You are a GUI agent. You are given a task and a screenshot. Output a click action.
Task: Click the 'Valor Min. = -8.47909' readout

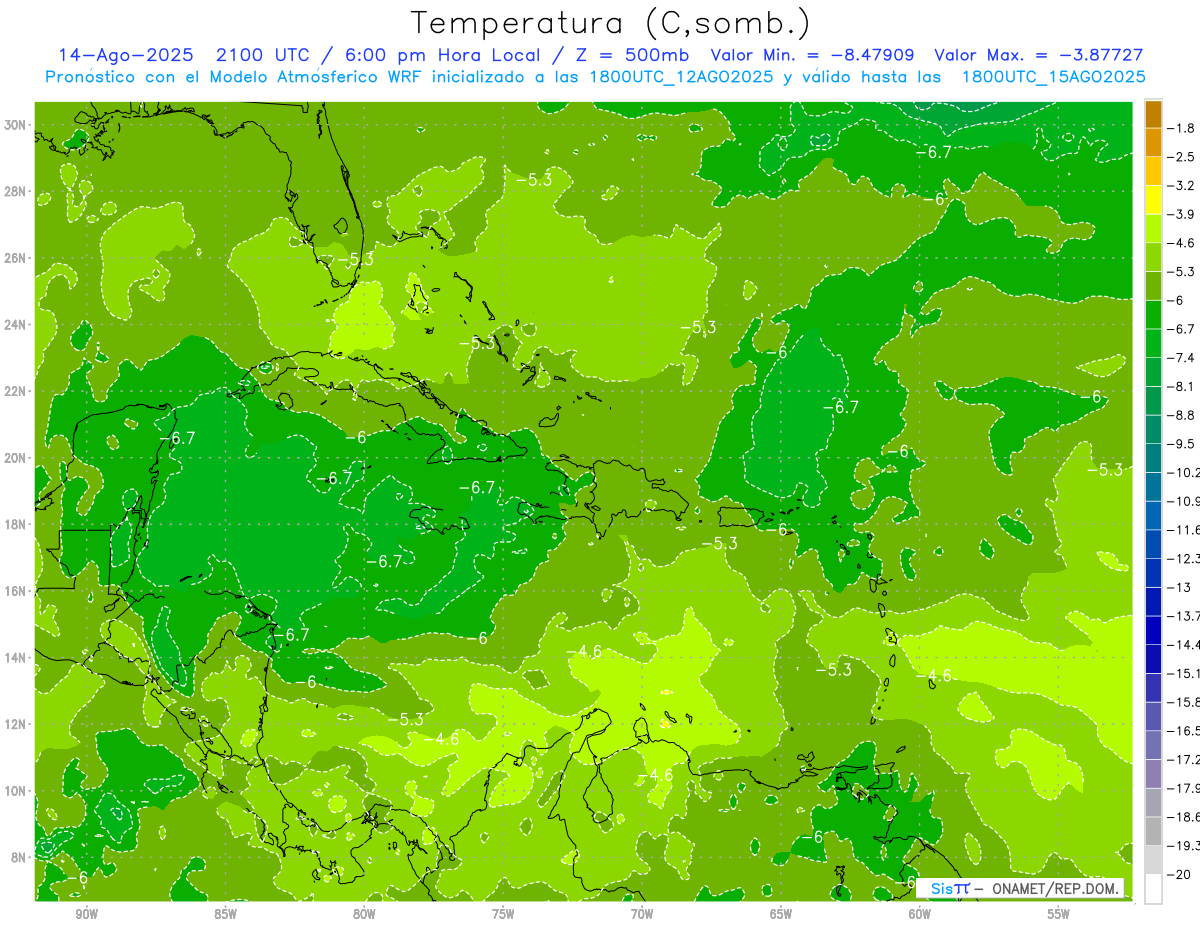(812, 56)
